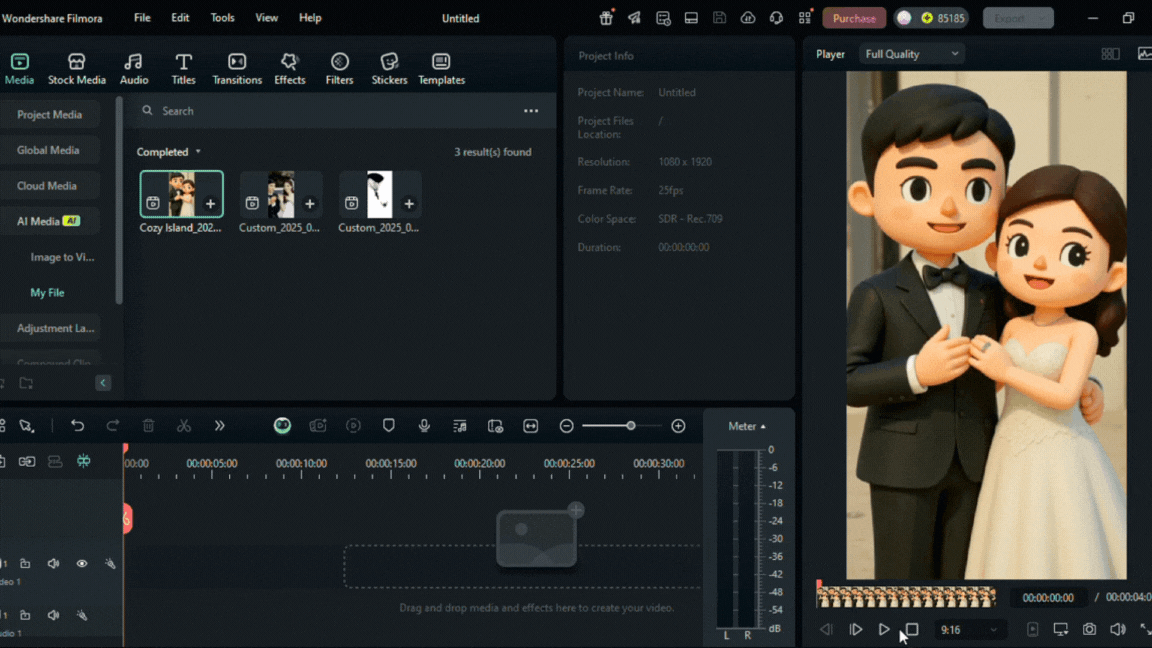
Task: Toggle the green timeline snapping icon
Action: pyautogui.click(x=84, y=461)
